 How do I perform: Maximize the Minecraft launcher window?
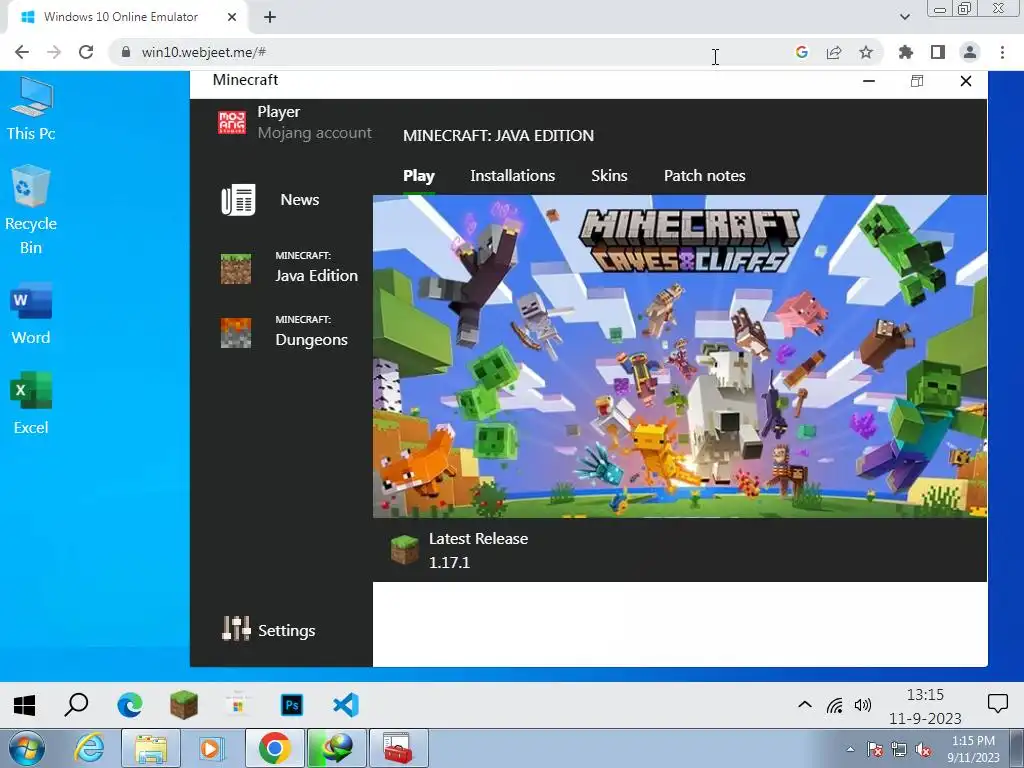pos(917,81)
